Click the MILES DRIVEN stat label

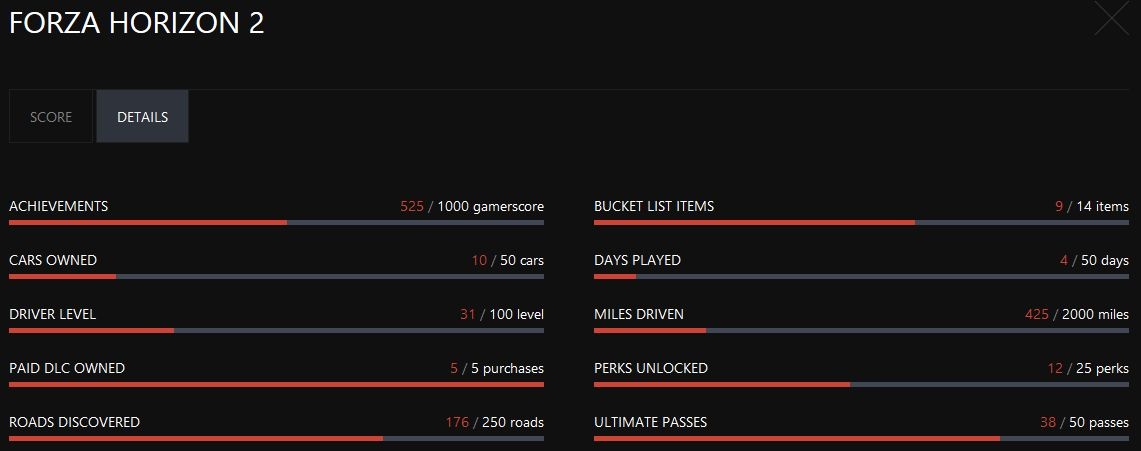point(639,314)
